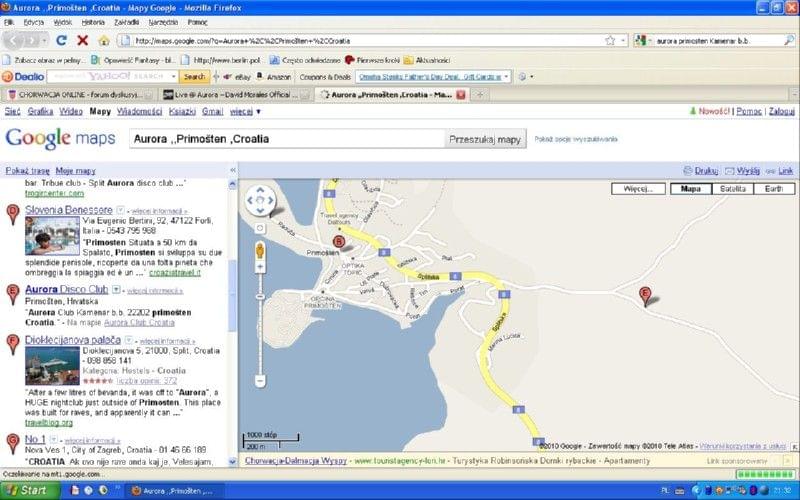Zoom out with the map minus button
Viewport: 800px width, 500px height.
coord(260,381)
